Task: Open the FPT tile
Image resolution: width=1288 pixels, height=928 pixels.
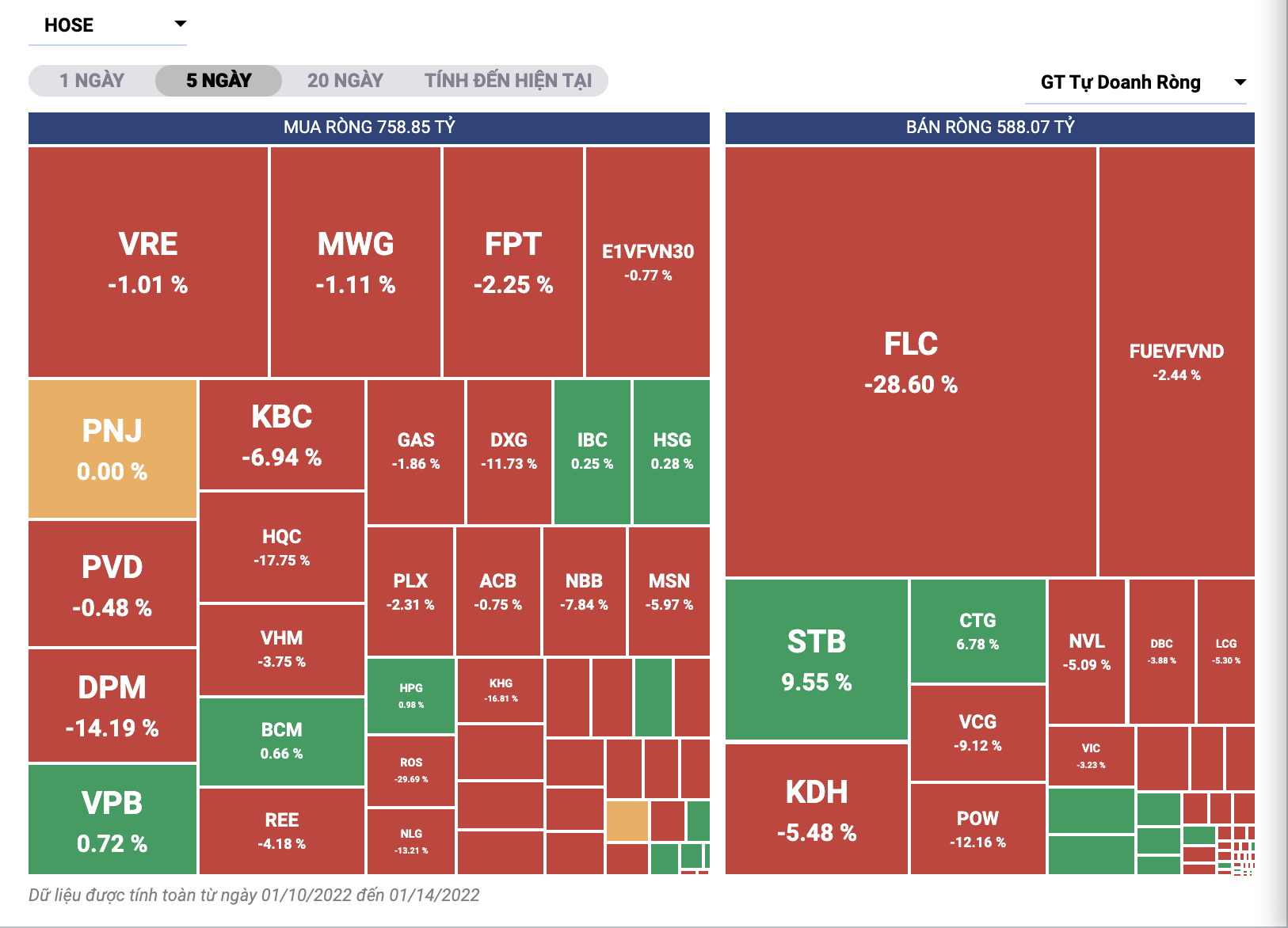Action: [513, 262]
